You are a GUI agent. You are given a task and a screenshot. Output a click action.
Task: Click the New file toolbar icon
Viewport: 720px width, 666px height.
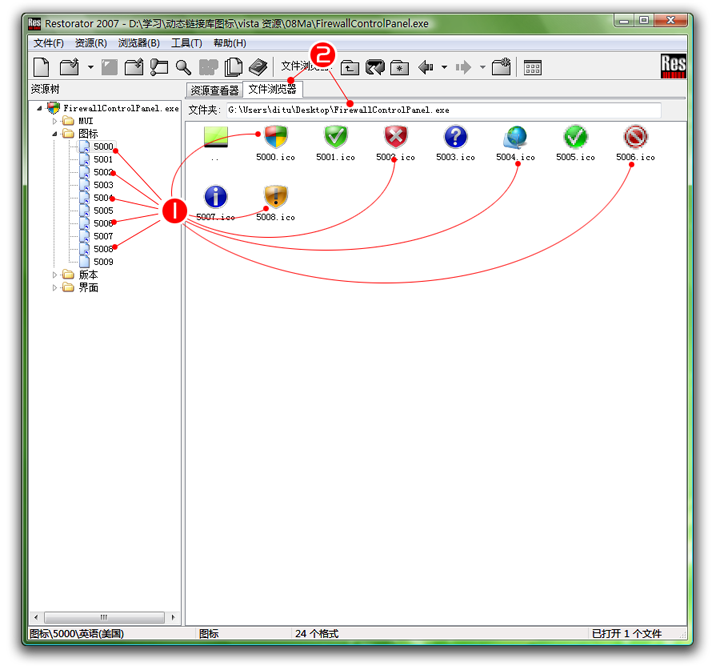coord(42,67)
